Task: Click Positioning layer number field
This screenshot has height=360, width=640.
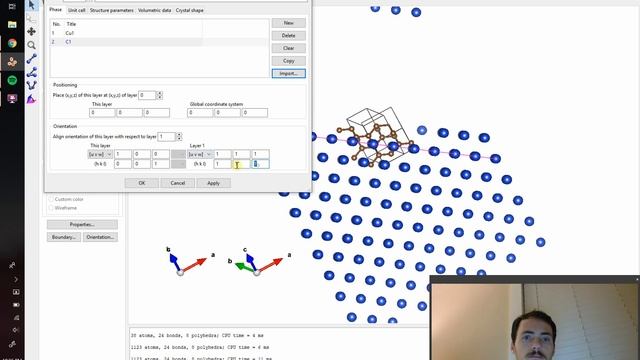Action: click(x=147, y=95)
